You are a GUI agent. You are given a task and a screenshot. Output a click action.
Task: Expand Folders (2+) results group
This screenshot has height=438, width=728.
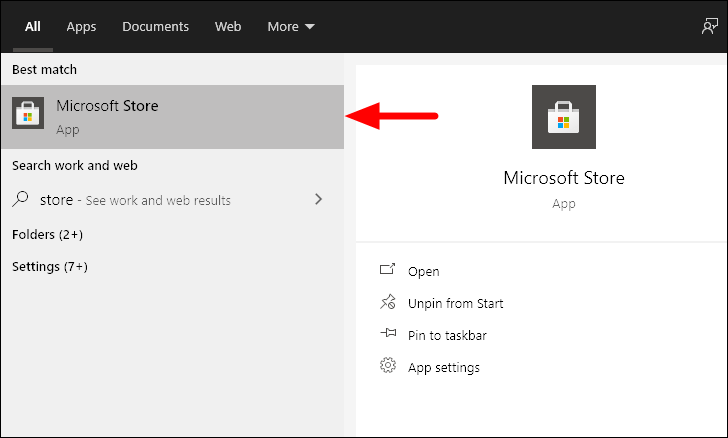point(47,235)
